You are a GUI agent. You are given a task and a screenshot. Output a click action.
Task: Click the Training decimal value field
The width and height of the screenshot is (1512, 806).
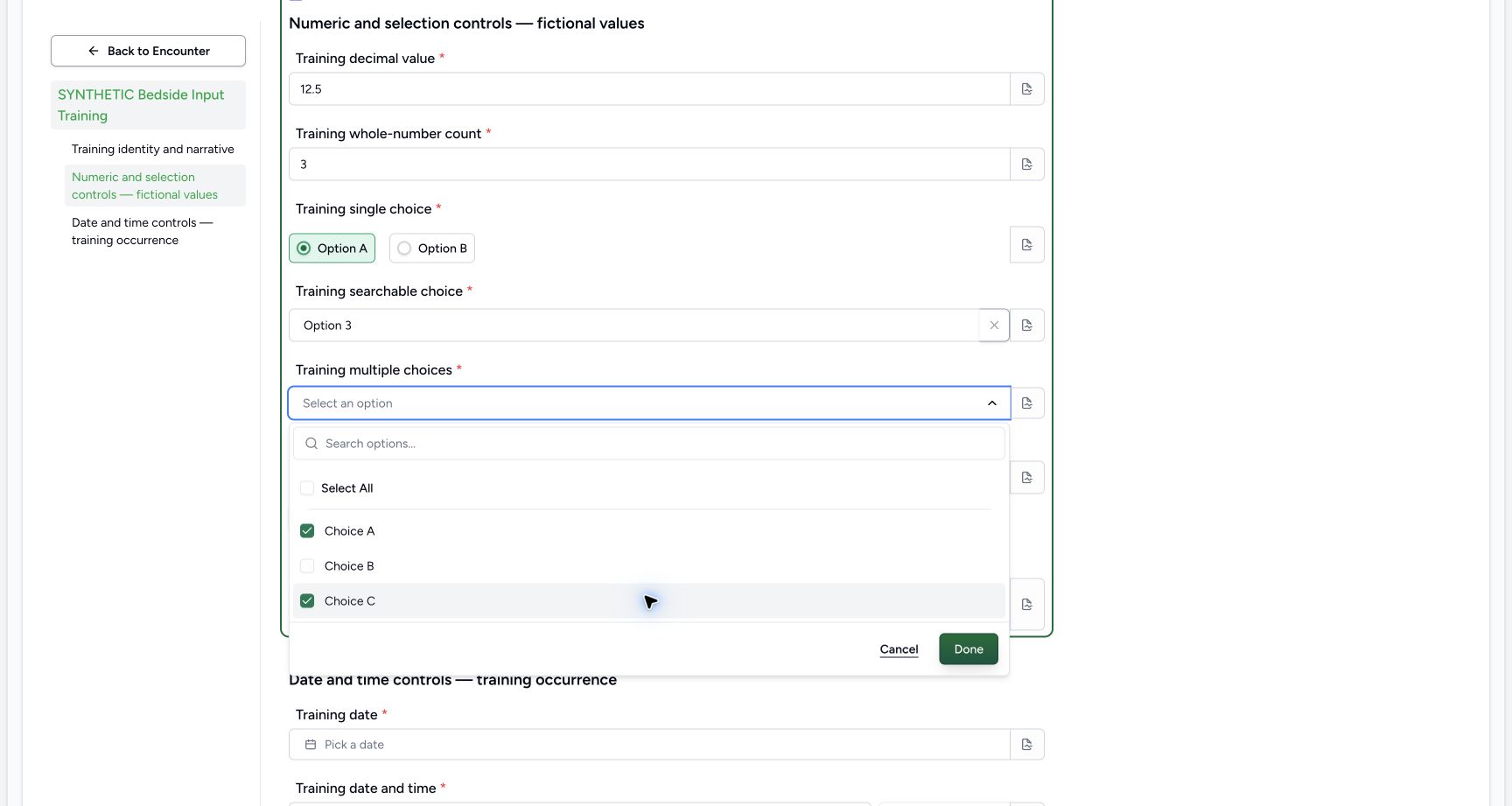point(649,89)
